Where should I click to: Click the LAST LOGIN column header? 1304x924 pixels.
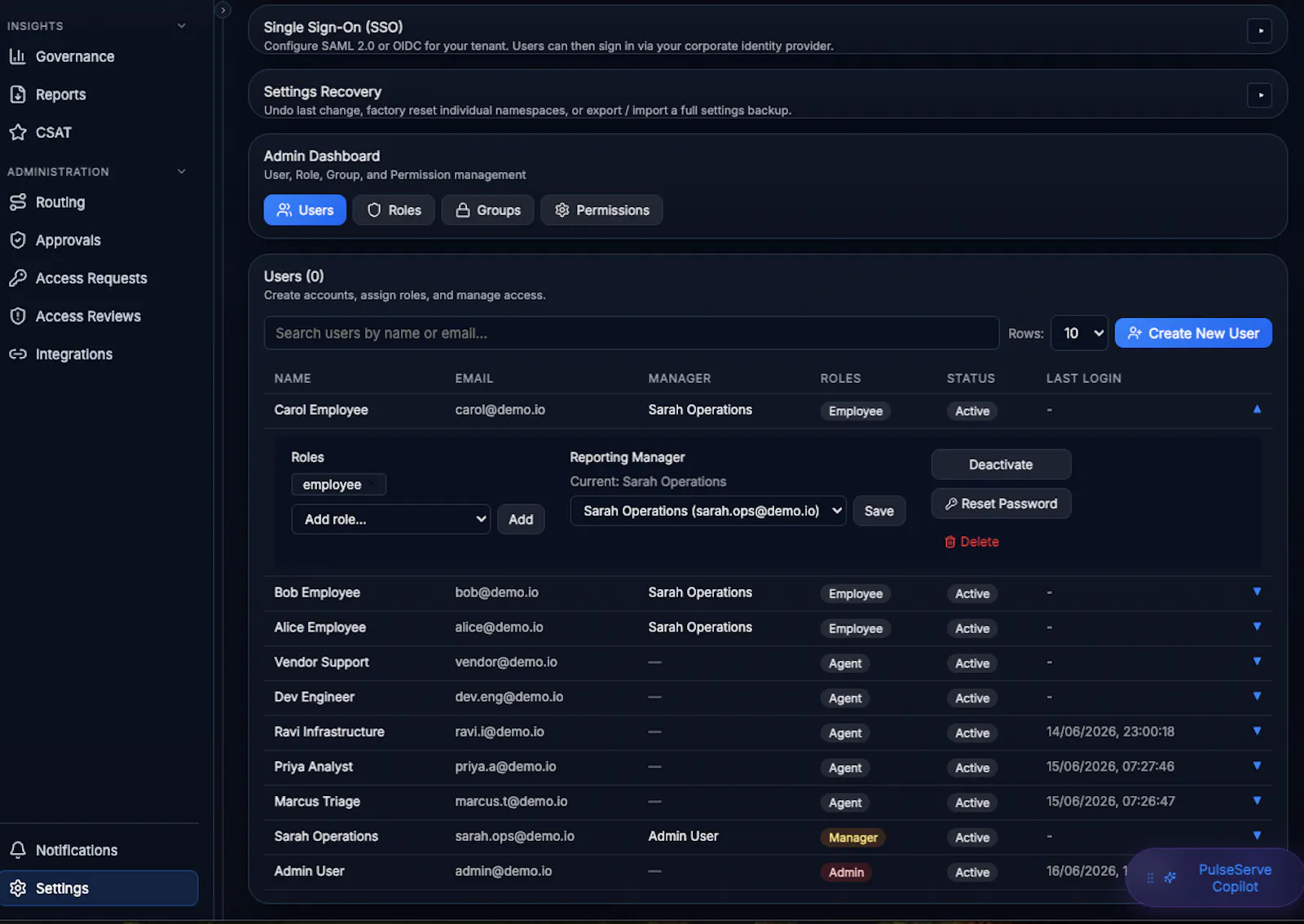(1083, 378)
